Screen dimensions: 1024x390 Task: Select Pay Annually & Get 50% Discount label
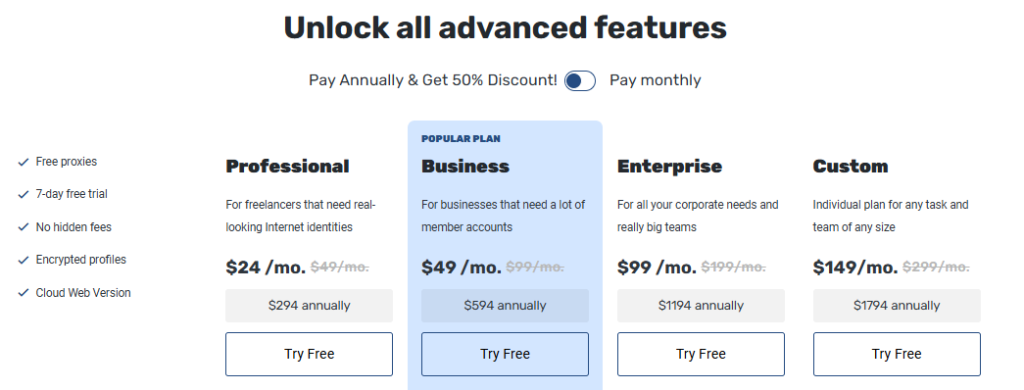coord(433,80)
